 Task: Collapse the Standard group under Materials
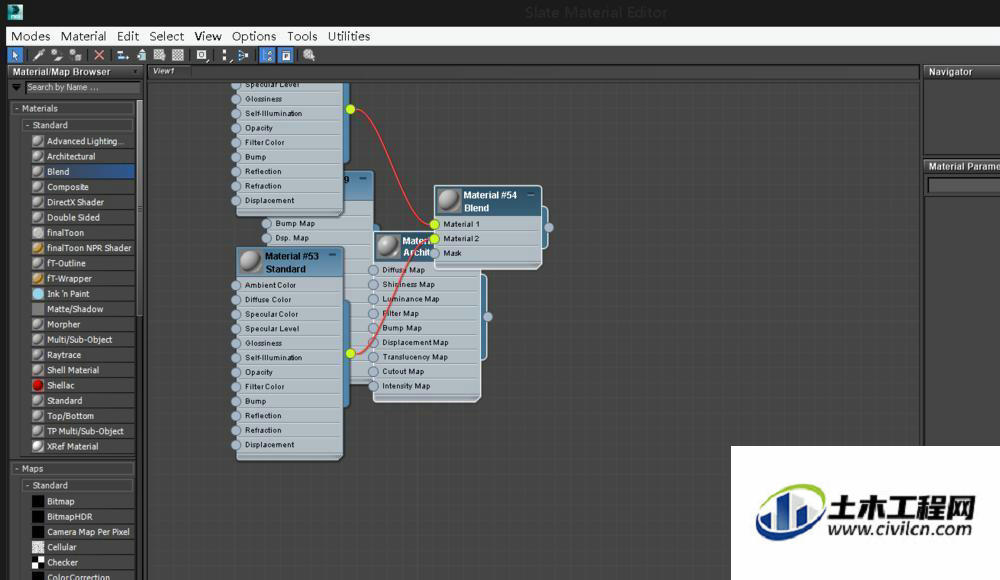(x=27, y=125)
